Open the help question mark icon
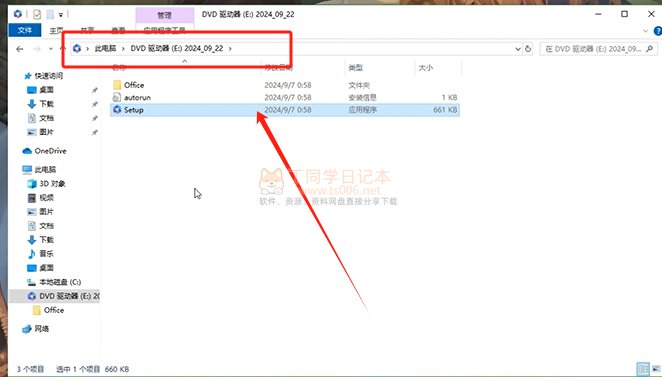Screen dimensions: 662x377 pyautogui.click(x=657, y=31)
